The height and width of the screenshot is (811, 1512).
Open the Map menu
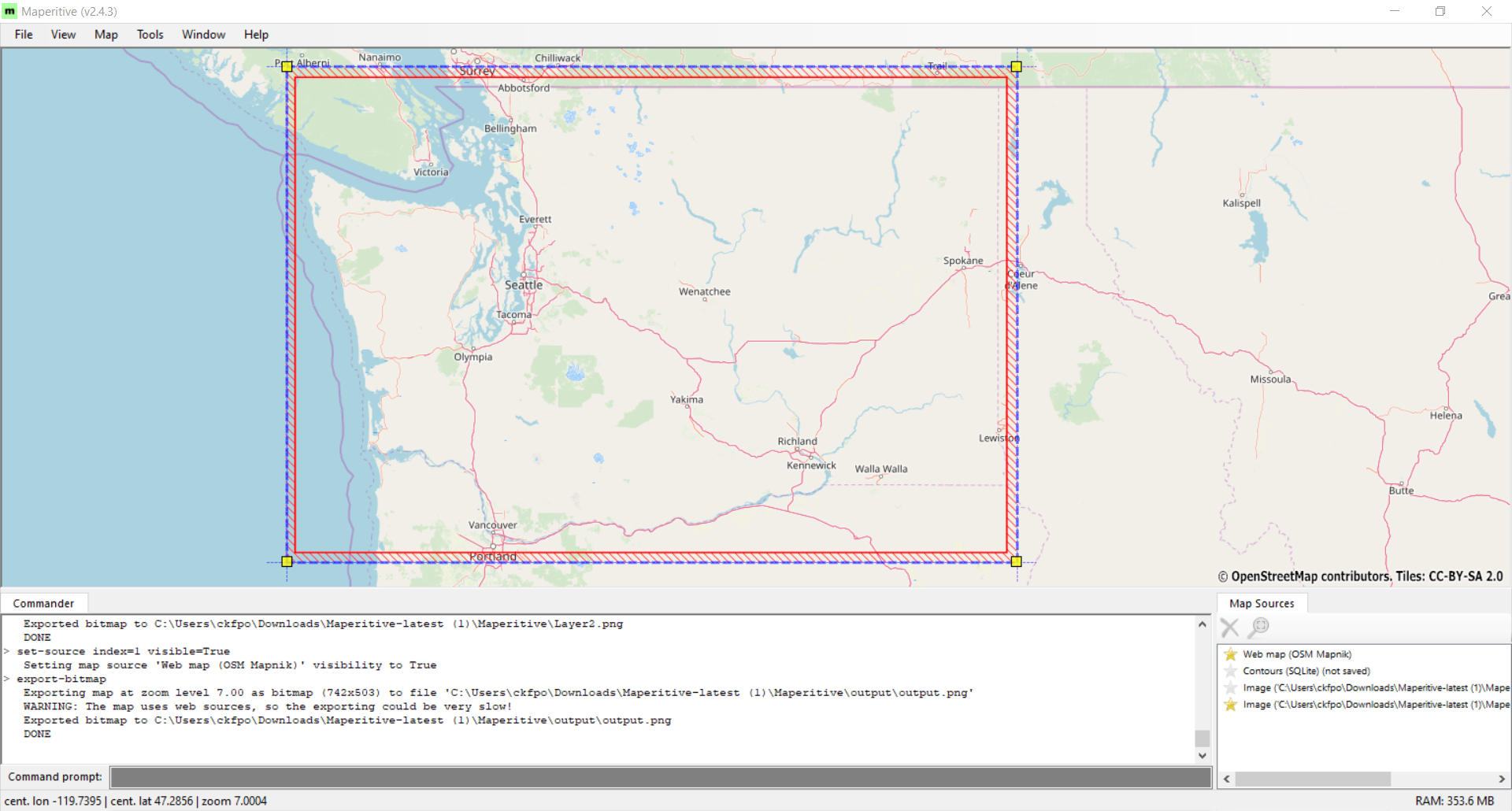coord(106,35)
